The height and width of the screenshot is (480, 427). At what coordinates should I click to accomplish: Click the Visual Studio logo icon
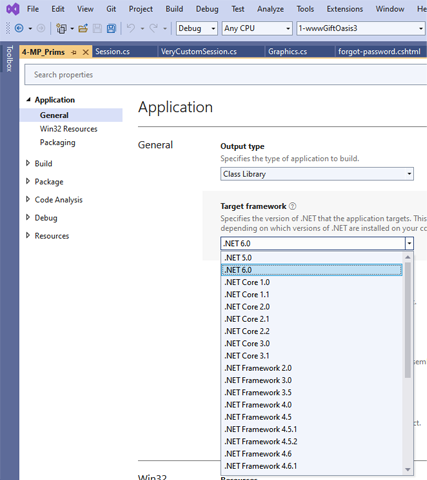[x=13, y=9]
